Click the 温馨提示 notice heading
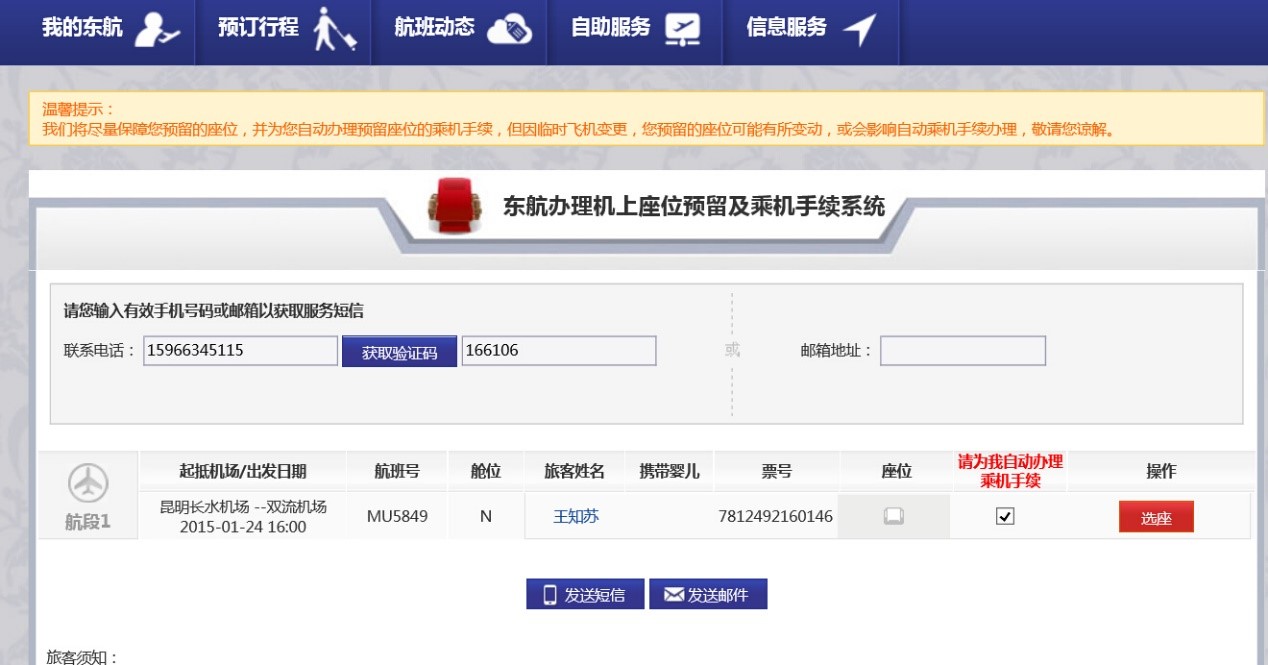 click(x=79, y=109)
